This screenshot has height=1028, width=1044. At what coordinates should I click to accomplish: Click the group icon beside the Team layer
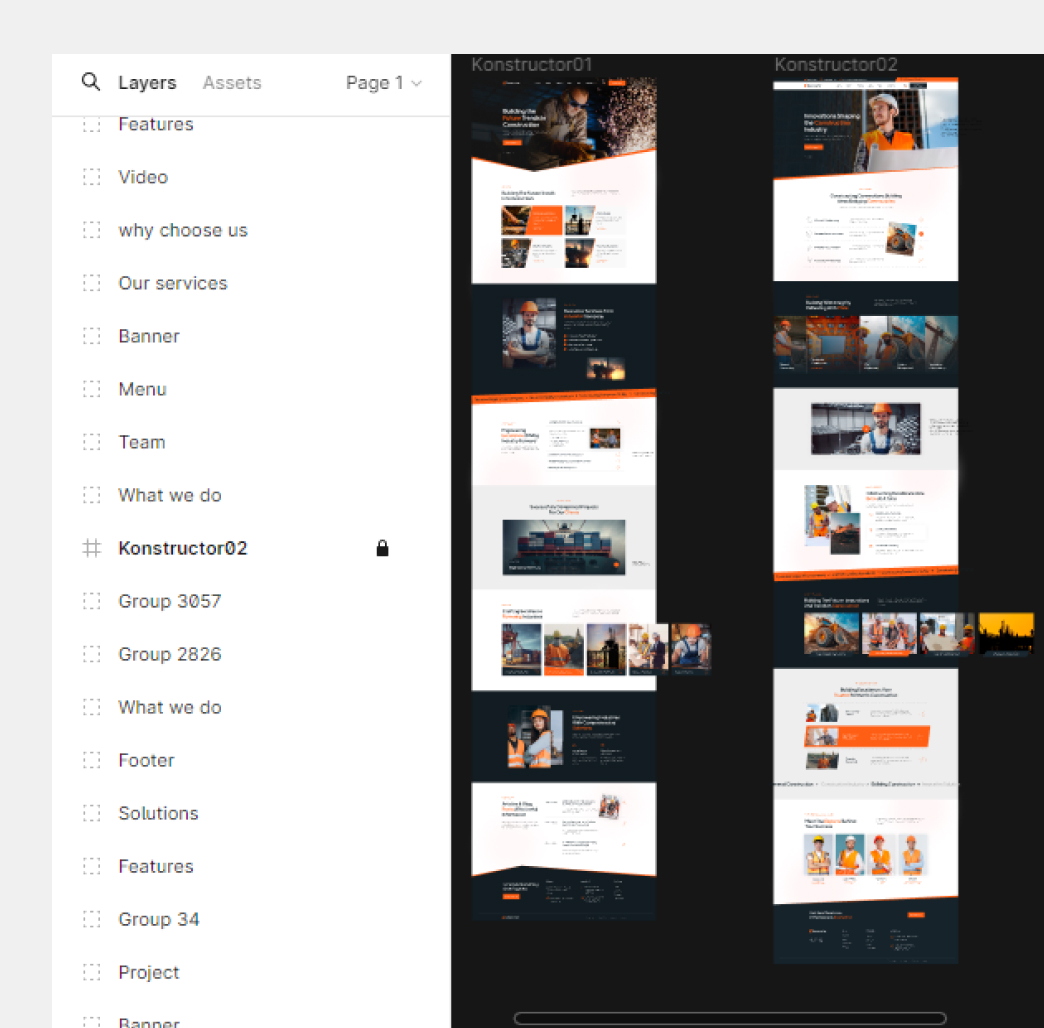click(91, 442)
